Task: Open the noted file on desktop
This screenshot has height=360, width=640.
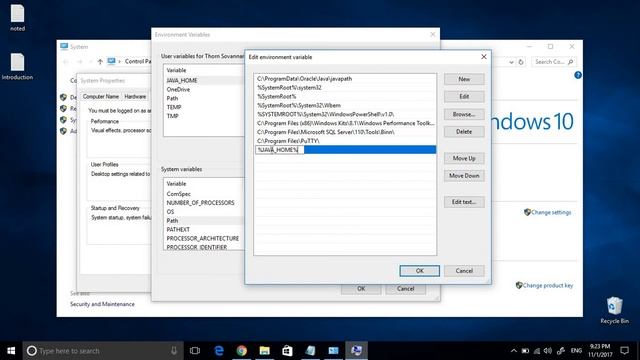Action: pos(17,18)
